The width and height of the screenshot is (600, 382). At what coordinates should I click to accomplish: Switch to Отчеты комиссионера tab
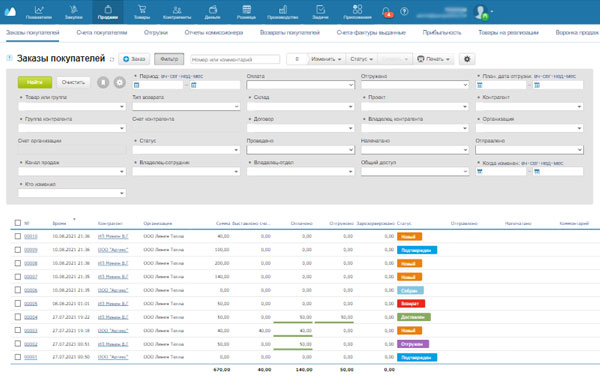click(x=214, y=33)
